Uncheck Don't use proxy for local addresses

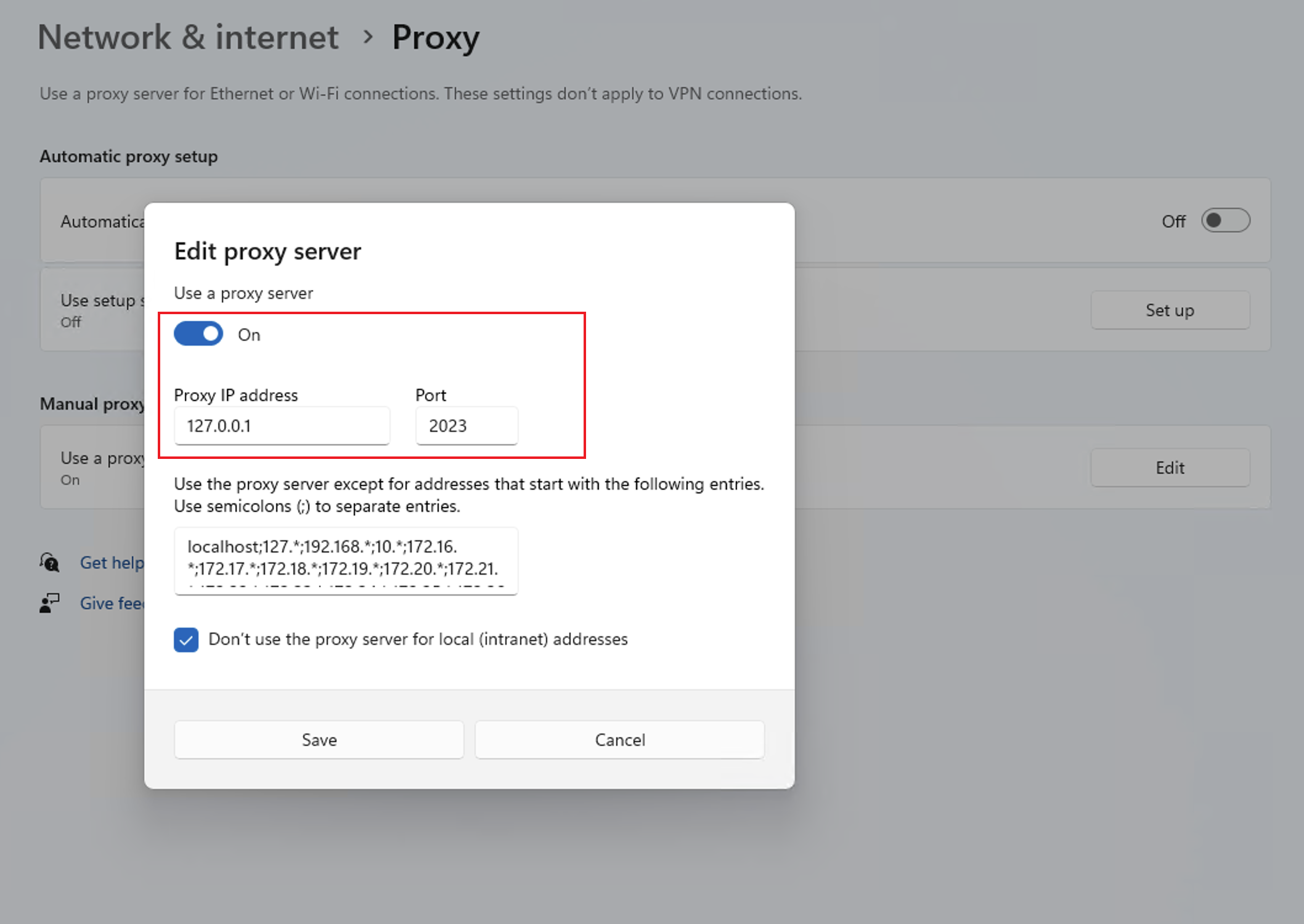point(186,639)
